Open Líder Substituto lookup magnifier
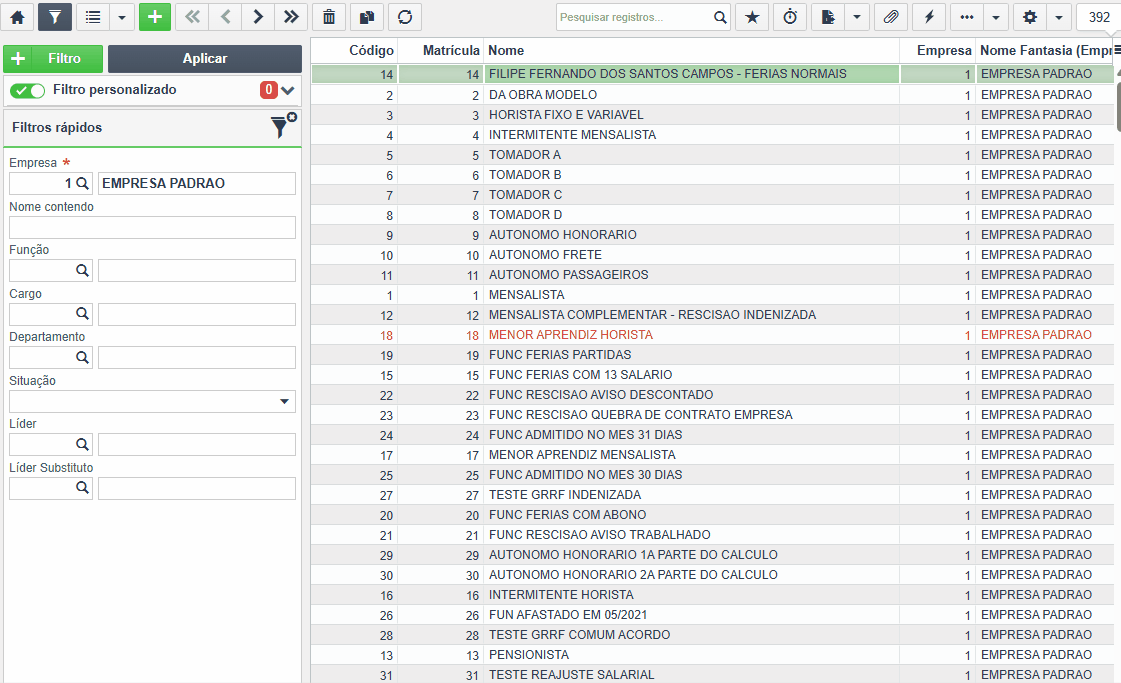Viewport: 1121px width, 683px height. [x=82, y=488]
